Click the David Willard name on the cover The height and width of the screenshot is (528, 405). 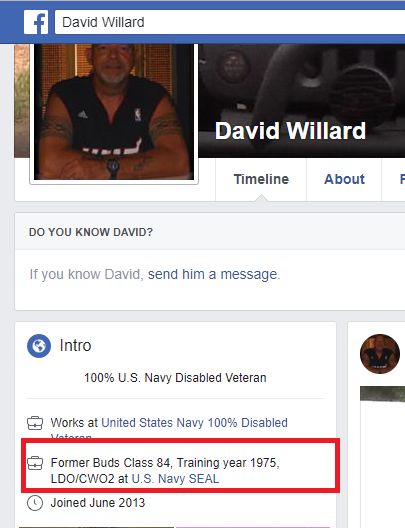290,131
